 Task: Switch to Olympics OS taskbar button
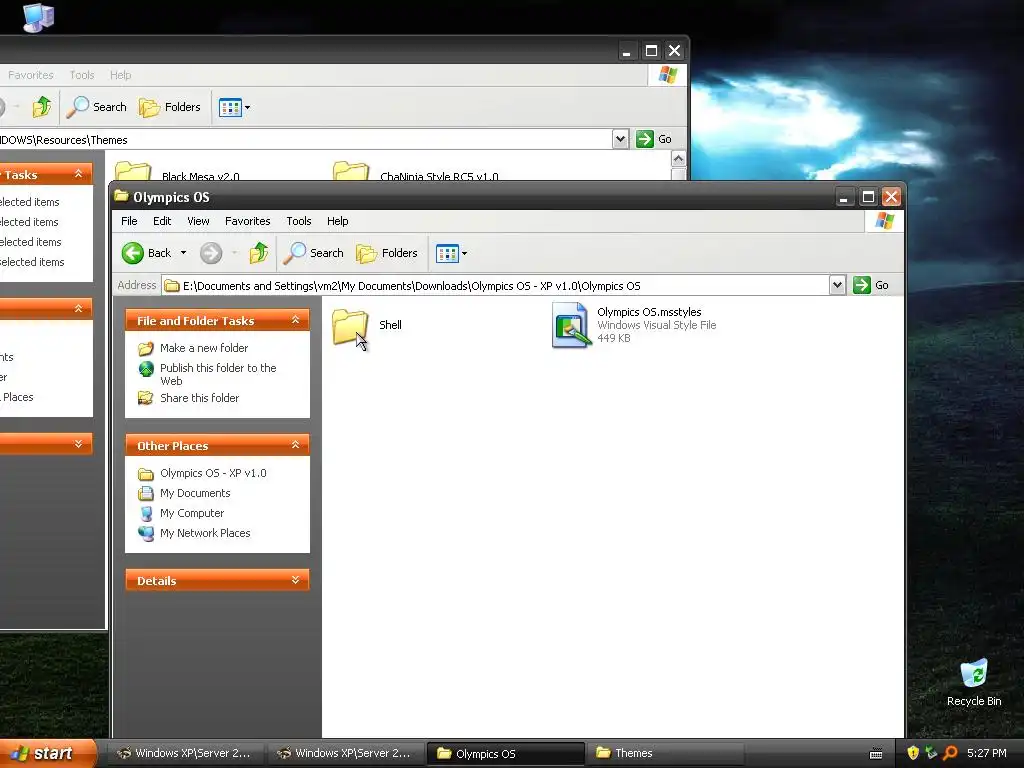505,753
